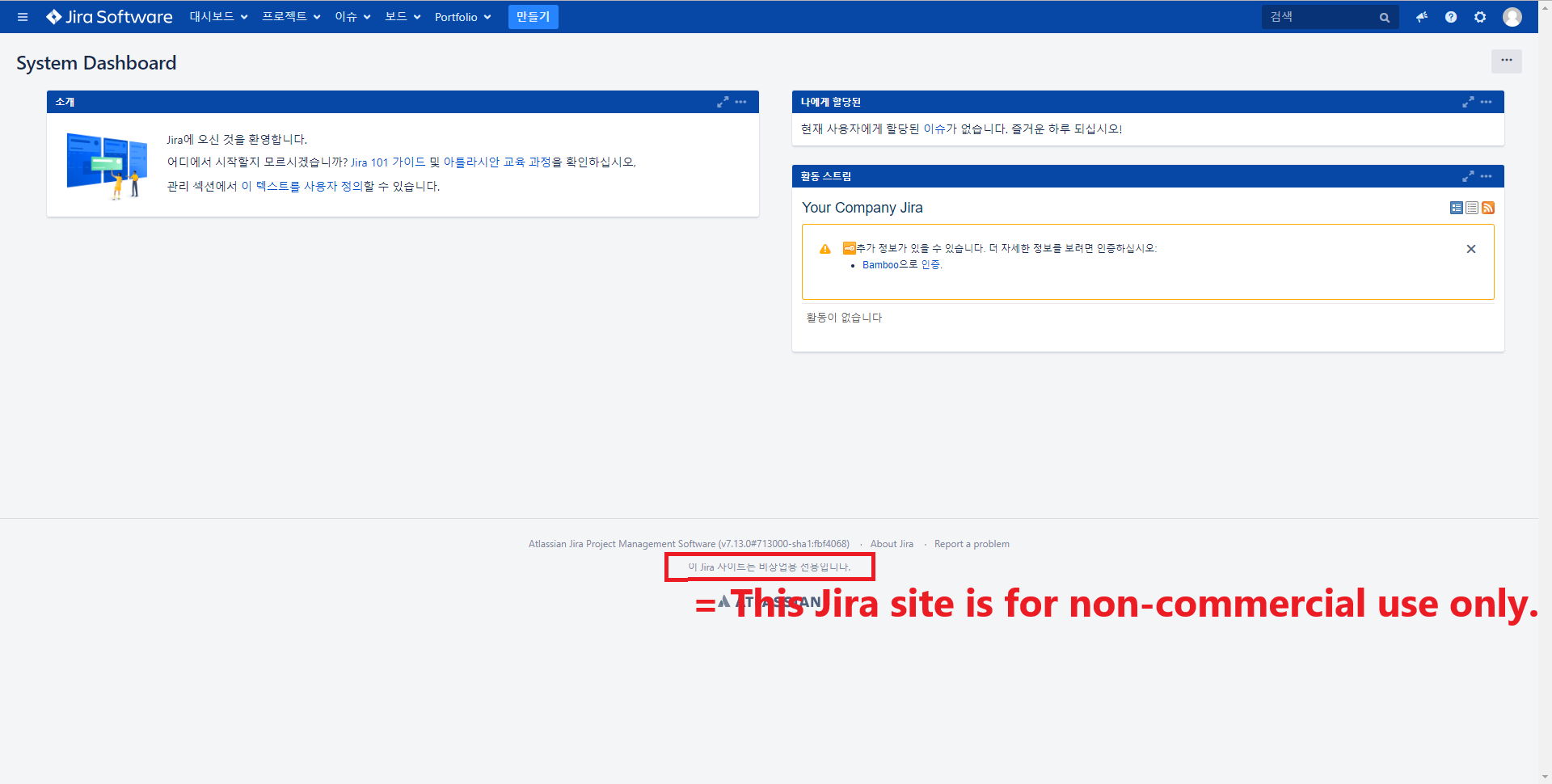Dismiss the Bamboo authentication warning

[x=1471, y=249]
